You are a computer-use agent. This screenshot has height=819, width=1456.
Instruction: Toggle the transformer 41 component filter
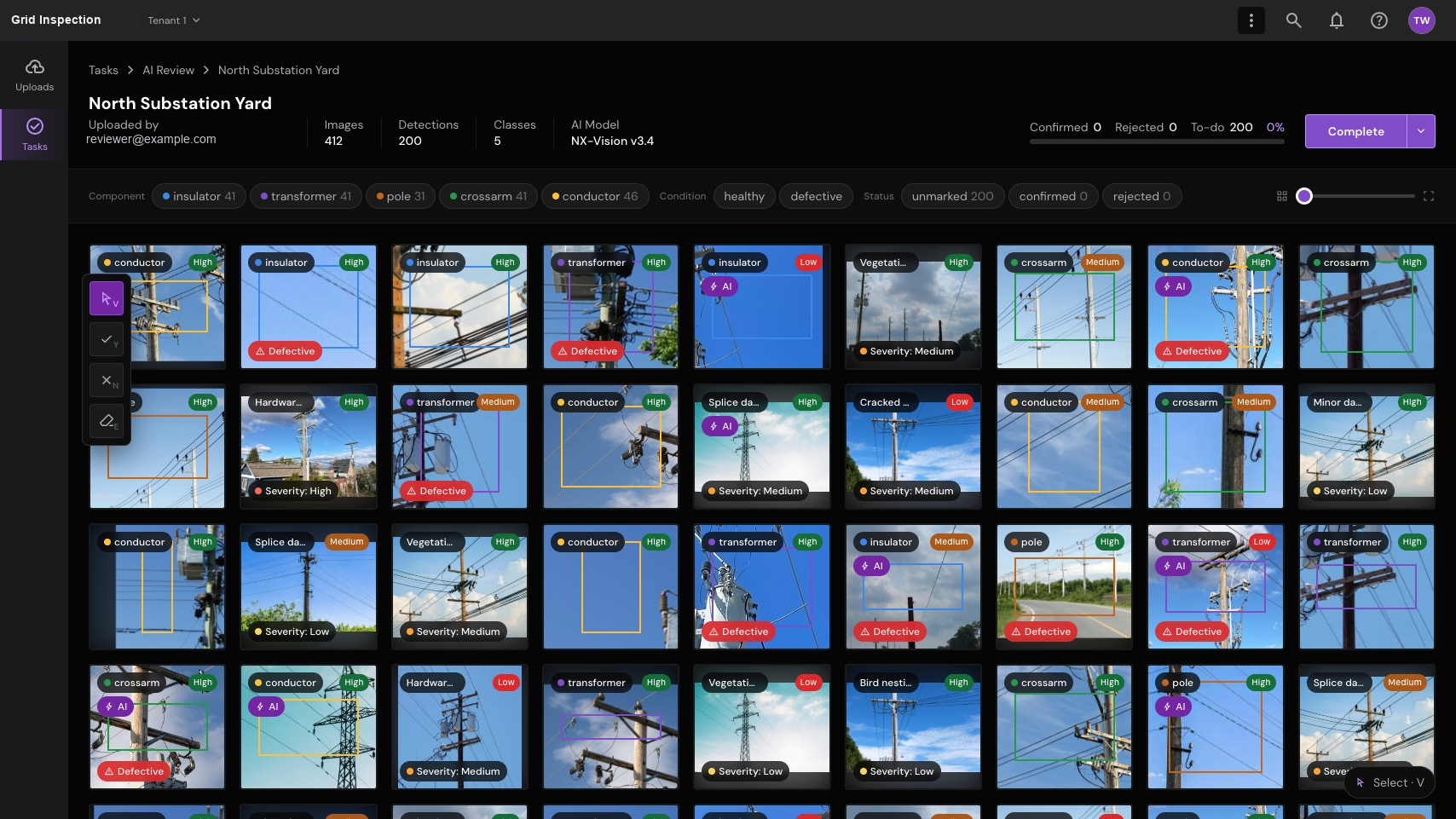(305, 196)
